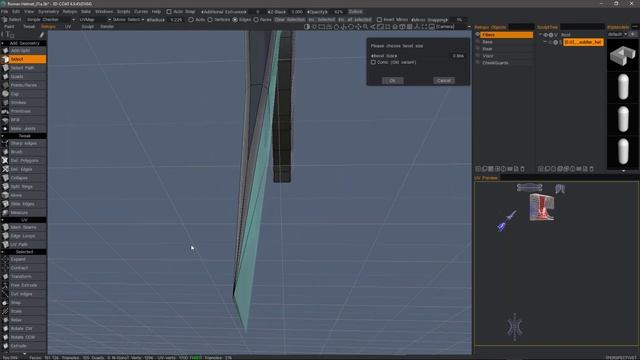Select the Edge Loops UV tool
Viewport: 640px width, 360px height.
click(x=24, y=236)
